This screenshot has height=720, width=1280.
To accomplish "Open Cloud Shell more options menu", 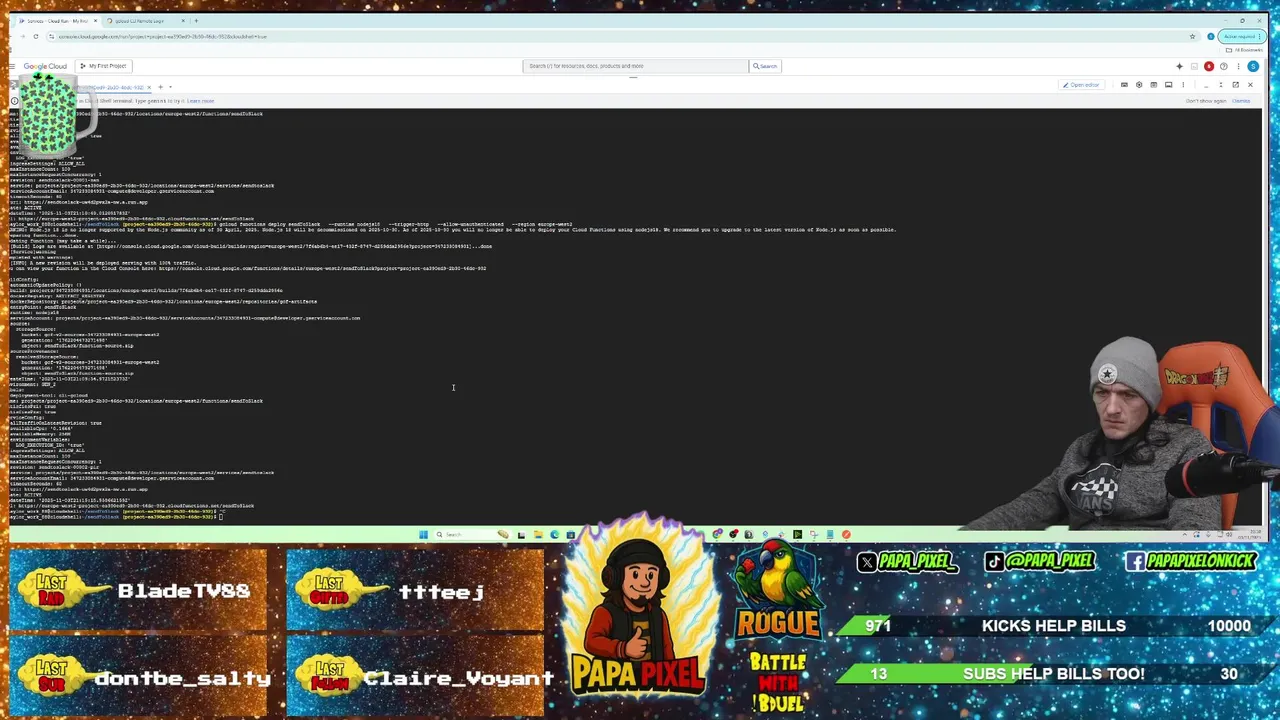I will click(1183, 85).
